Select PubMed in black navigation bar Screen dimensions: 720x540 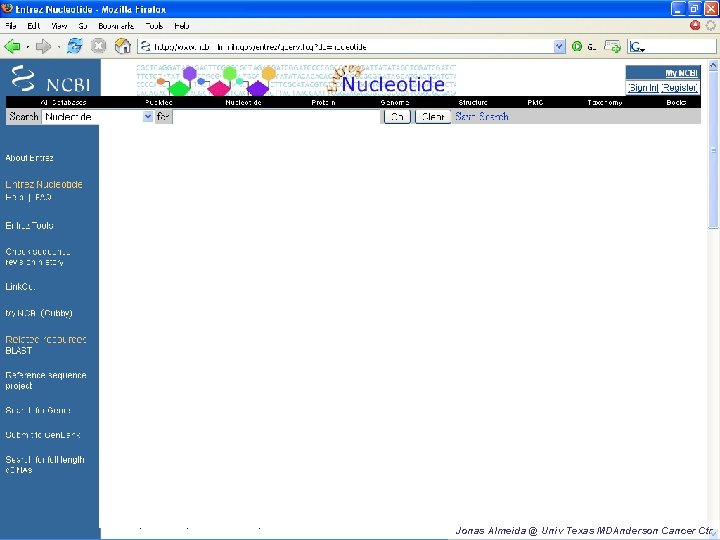(x=159, y=102)
